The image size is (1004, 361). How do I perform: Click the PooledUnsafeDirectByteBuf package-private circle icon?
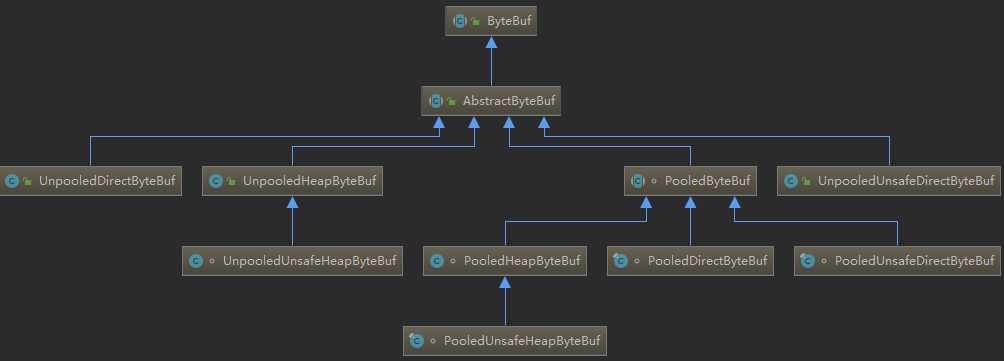click(824, 262)
